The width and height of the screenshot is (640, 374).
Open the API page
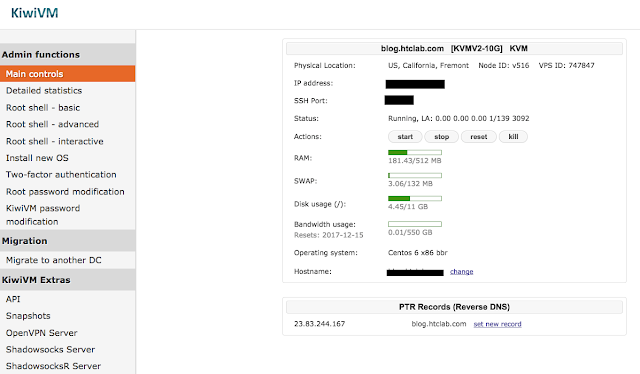pyautogui.click(x=13, y=299)
